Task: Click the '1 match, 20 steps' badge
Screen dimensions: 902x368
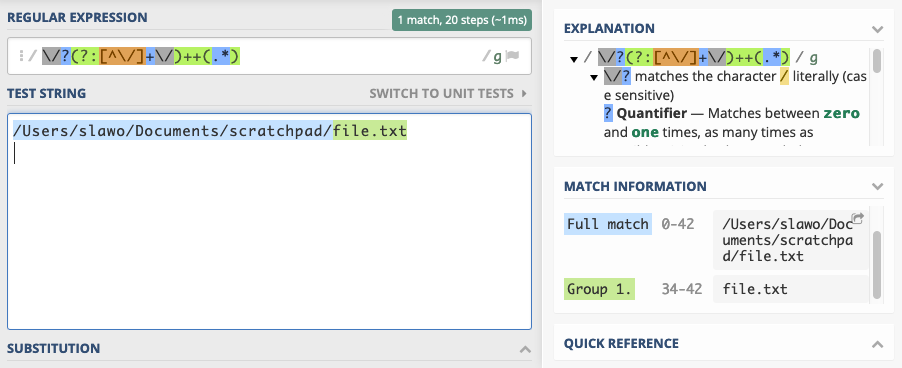Action: click(462, 20)
